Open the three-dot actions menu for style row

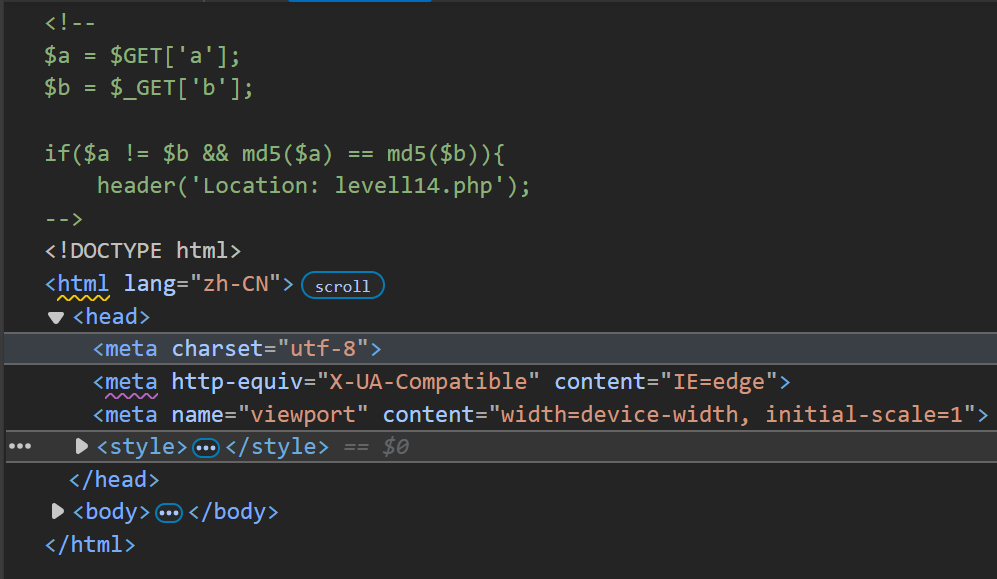(20, 446)
